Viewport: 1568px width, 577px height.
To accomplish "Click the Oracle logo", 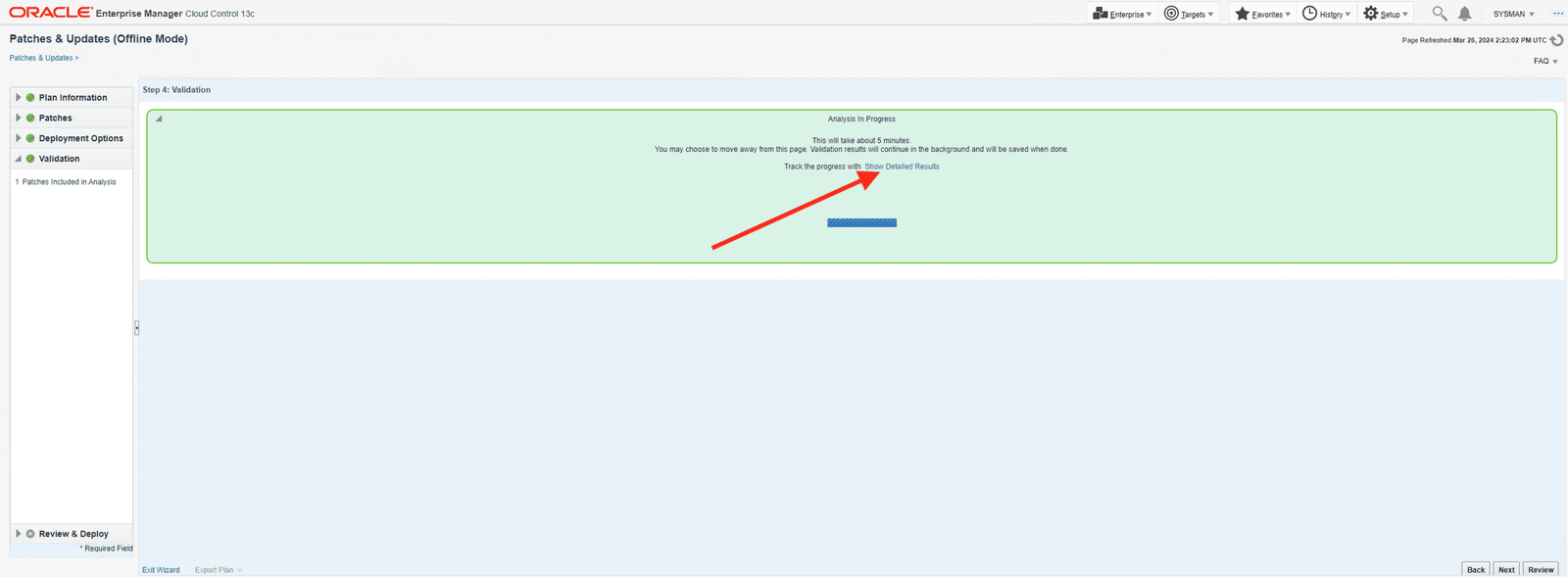I will [x=50, y=13].
